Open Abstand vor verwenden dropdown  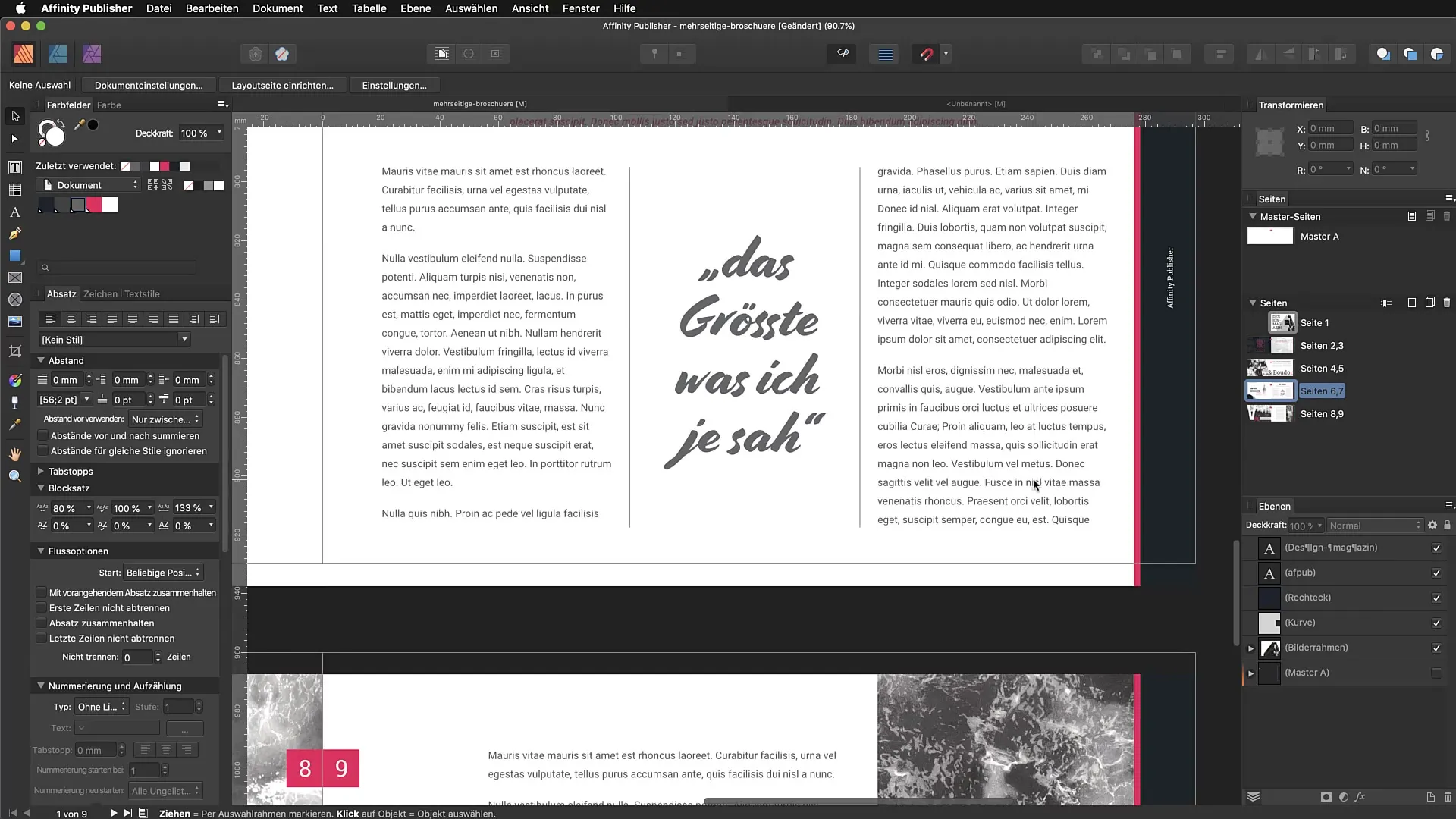pyautogui.click(x=165, y=419)
